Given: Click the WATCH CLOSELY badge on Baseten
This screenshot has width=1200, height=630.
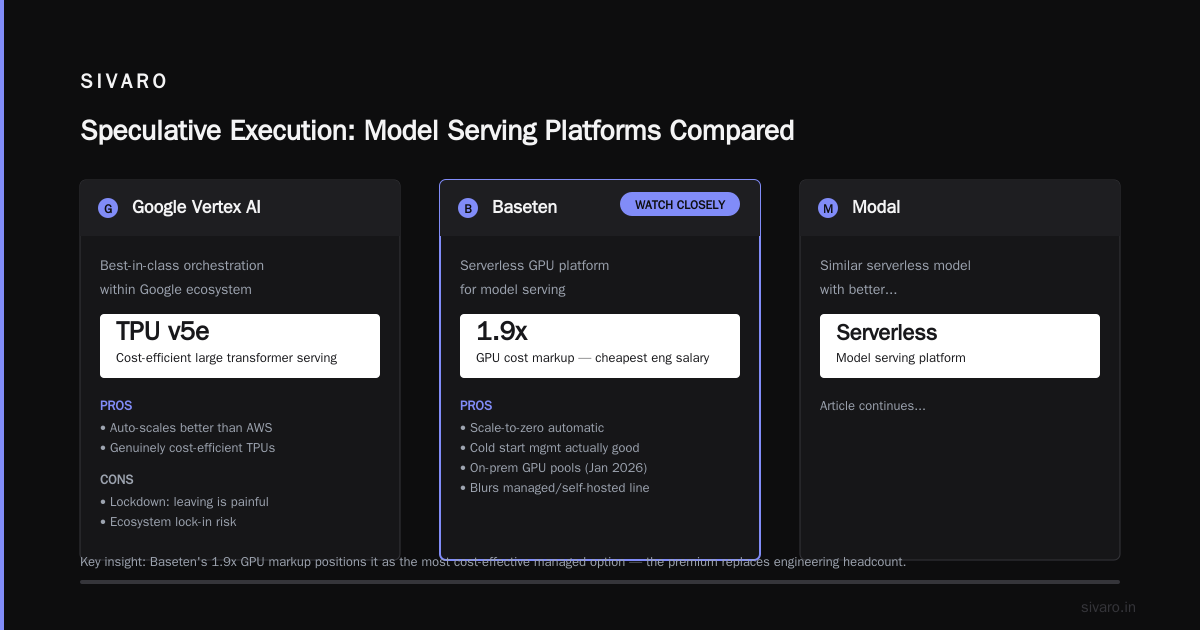Looking at the screenshot, I should point(680,204).
